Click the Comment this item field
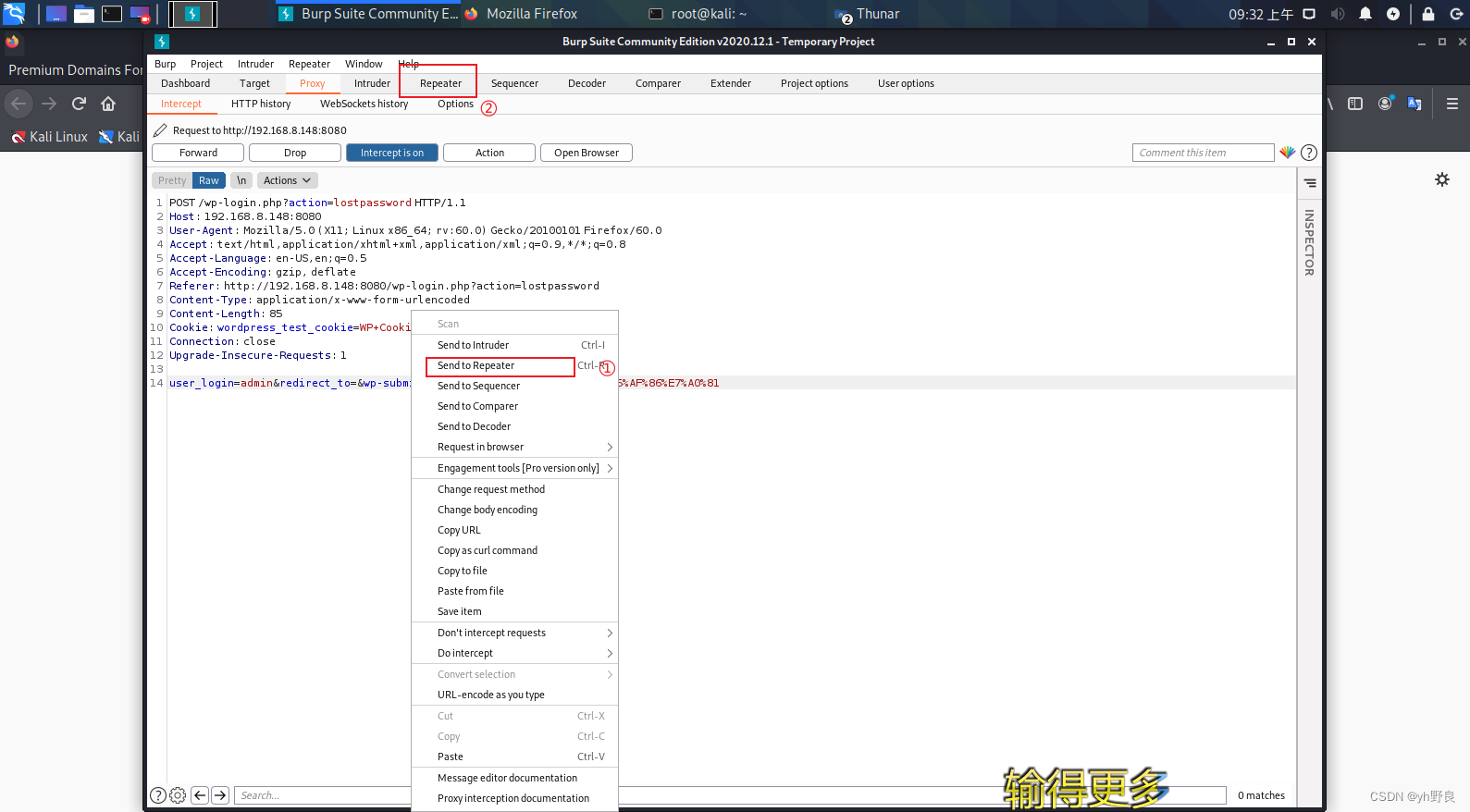 pos(1203,153)
